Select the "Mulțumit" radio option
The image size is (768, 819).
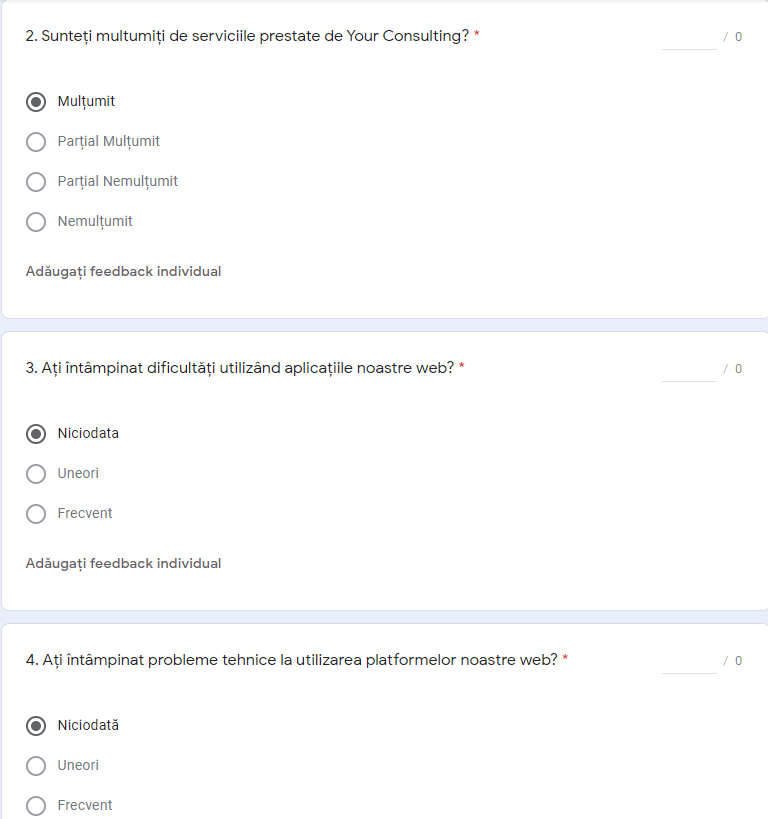36,102
